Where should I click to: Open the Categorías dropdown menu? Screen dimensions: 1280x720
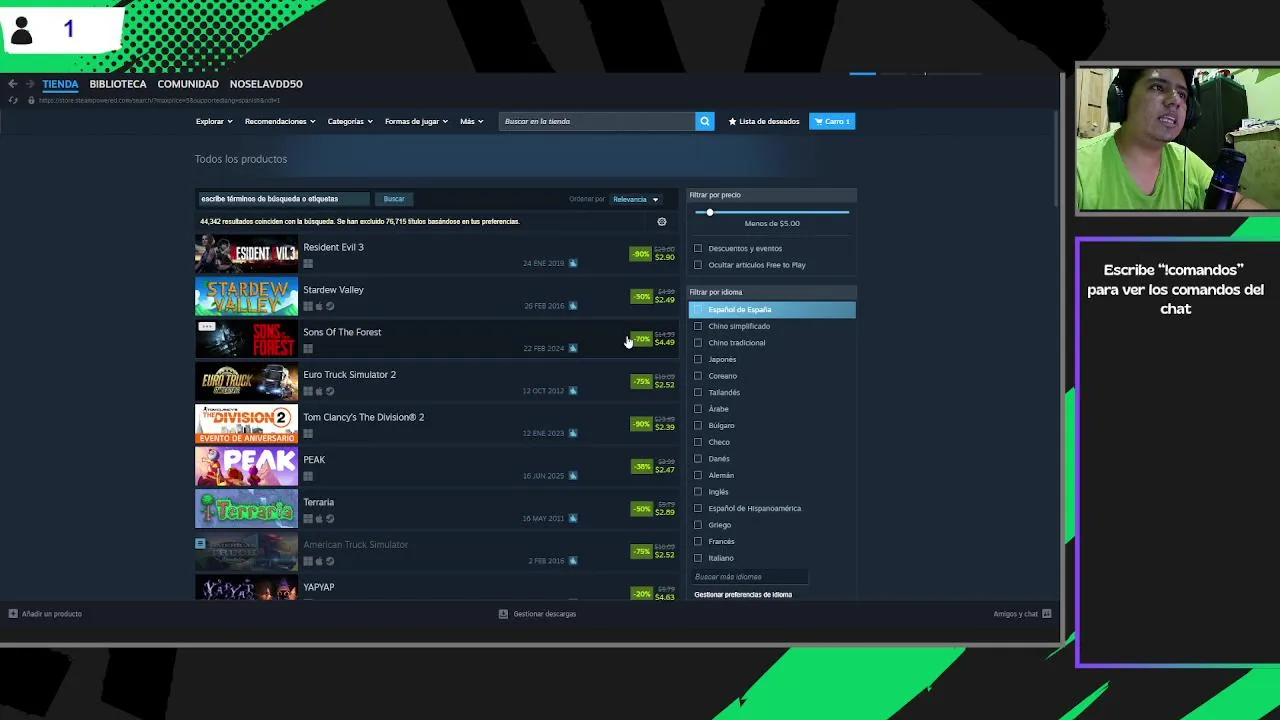click(350, 121)
